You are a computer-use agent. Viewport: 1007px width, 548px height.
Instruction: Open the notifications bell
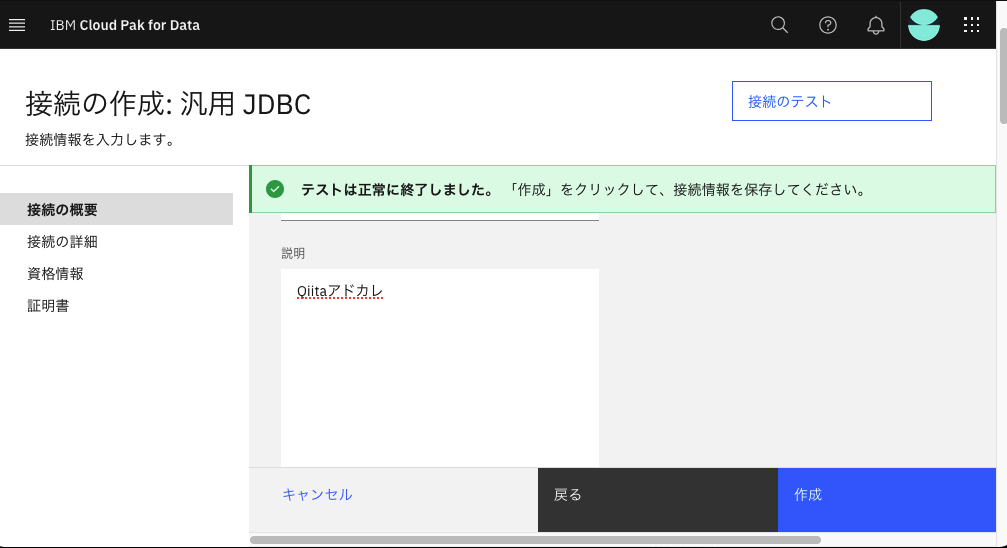tap(875, 25)
